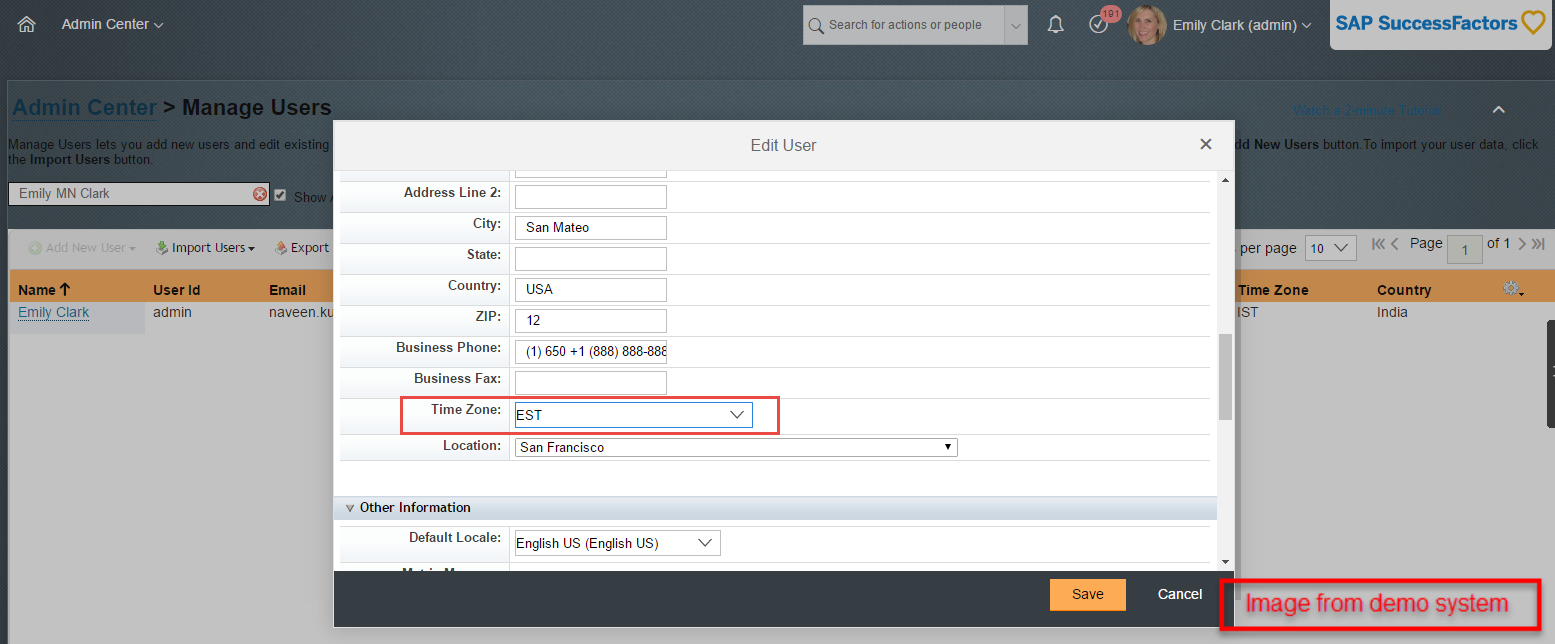
Task: Collapse the page description with the chevron
Action: (x=1498, y=110)
